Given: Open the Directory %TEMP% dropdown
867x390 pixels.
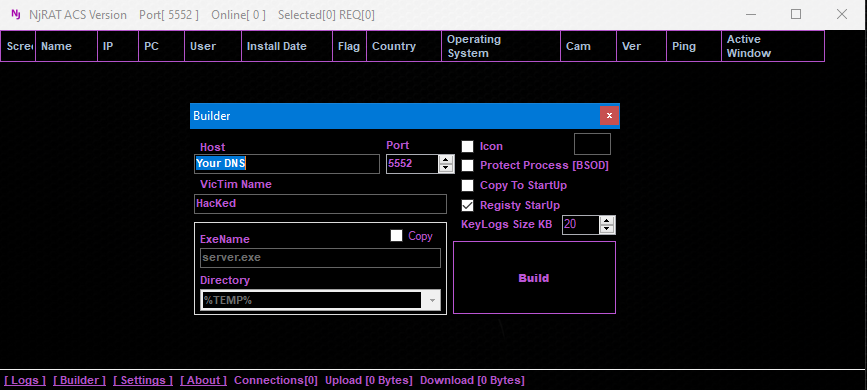Looking at the screenshot, I should [x=432, y=300].
